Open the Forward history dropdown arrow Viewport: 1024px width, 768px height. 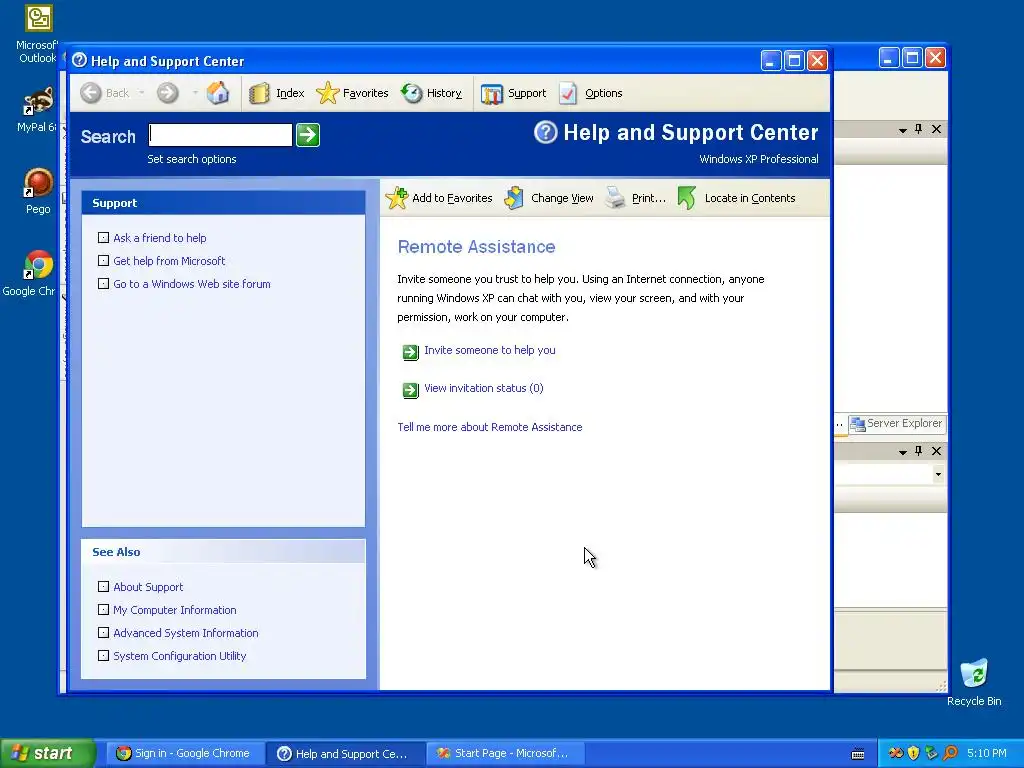(x=195, y=93)
